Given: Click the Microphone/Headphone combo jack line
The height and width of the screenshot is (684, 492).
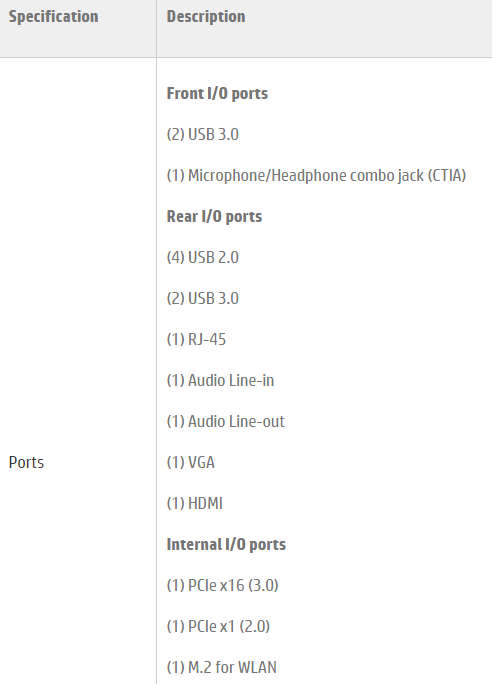Looking at the screenshot, I should tap(316, 175).
